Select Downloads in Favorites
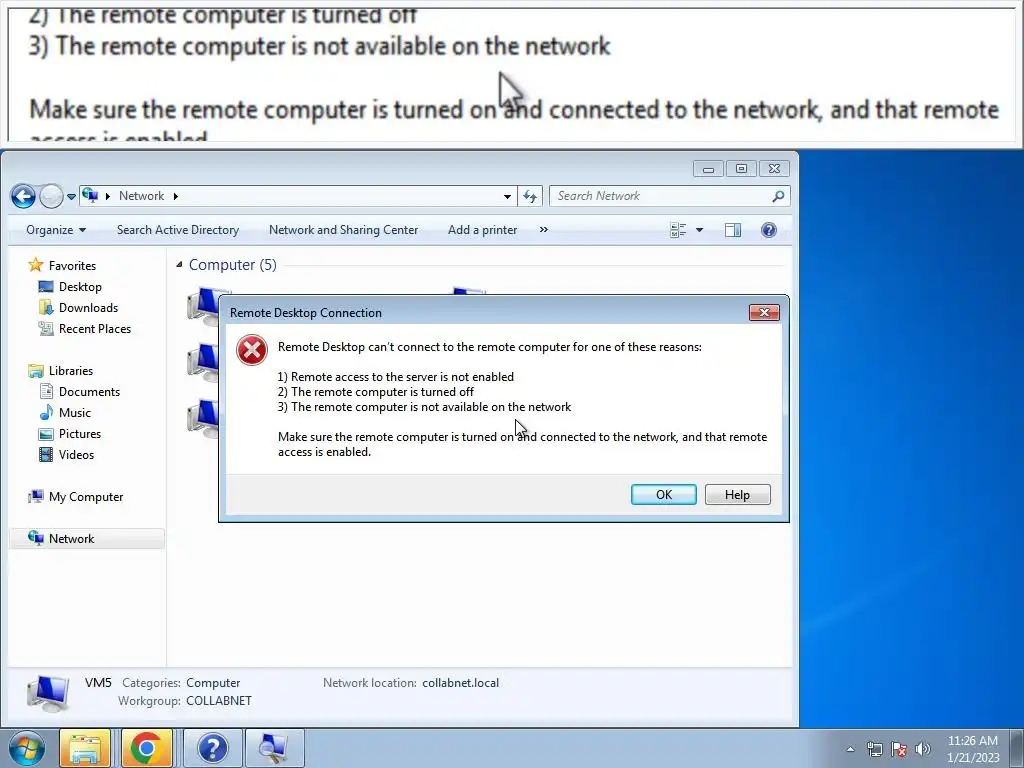 click(88, 308)
